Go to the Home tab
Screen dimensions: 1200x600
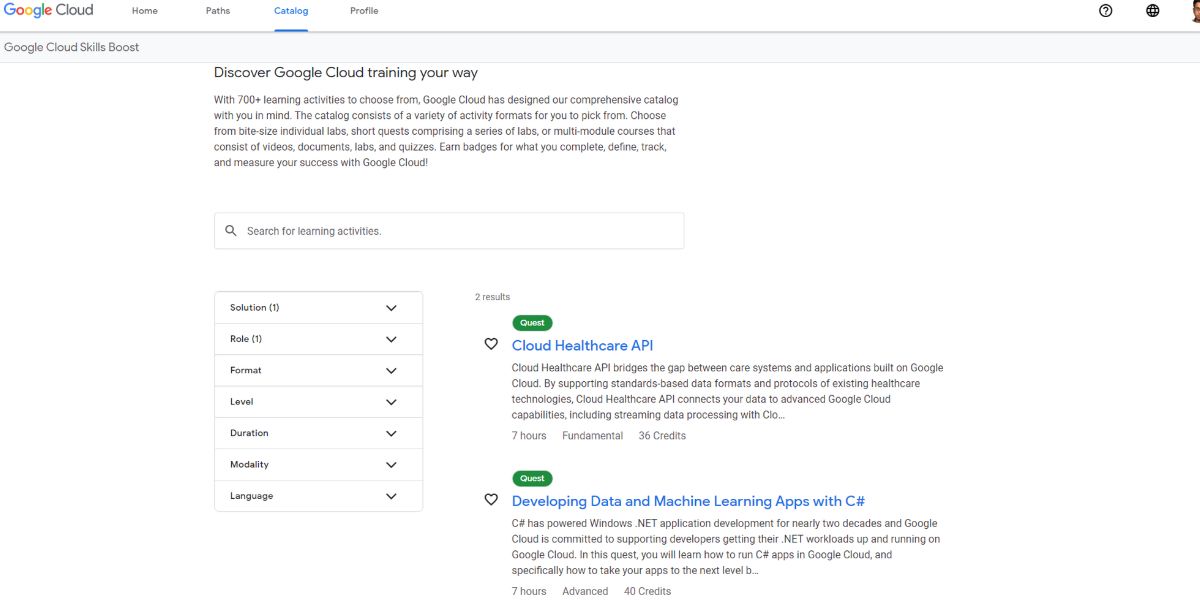(x=145, y=11)
